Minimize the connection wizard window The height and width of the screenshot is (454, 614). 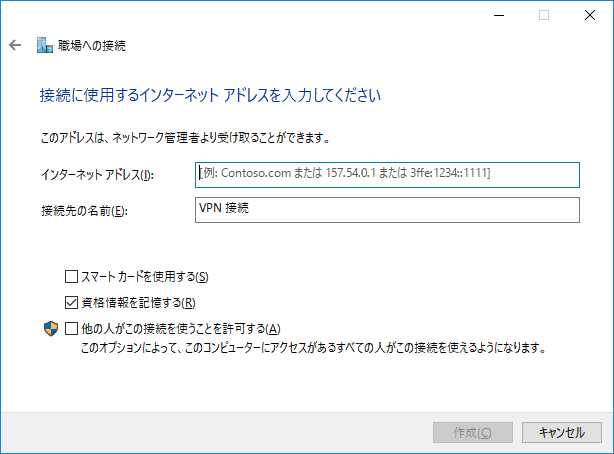(x=499, y=15)
